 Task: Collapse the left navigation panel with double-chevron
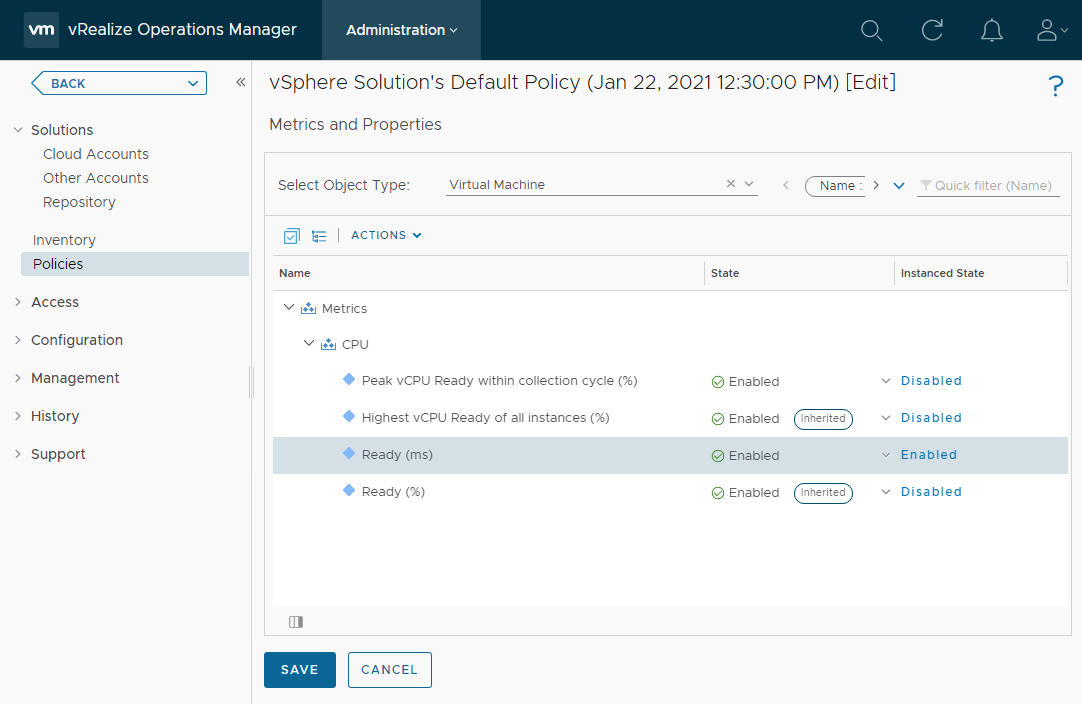240,83
